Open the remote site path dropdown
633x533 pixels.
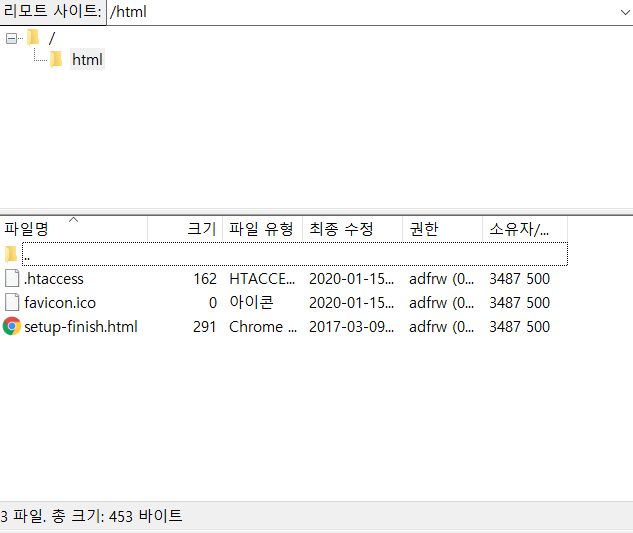pos(625,13)
